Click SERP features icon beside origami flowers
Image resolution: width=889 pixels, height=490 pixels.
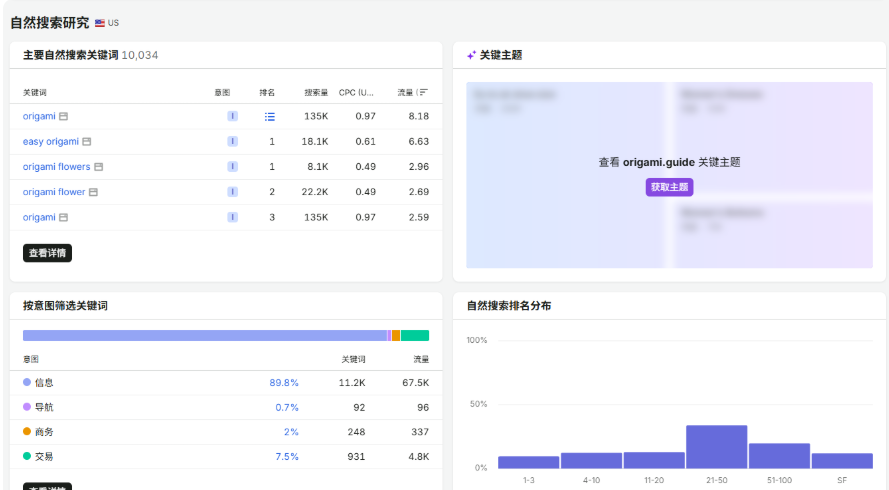pyautogui.click(x=99, y=167)
